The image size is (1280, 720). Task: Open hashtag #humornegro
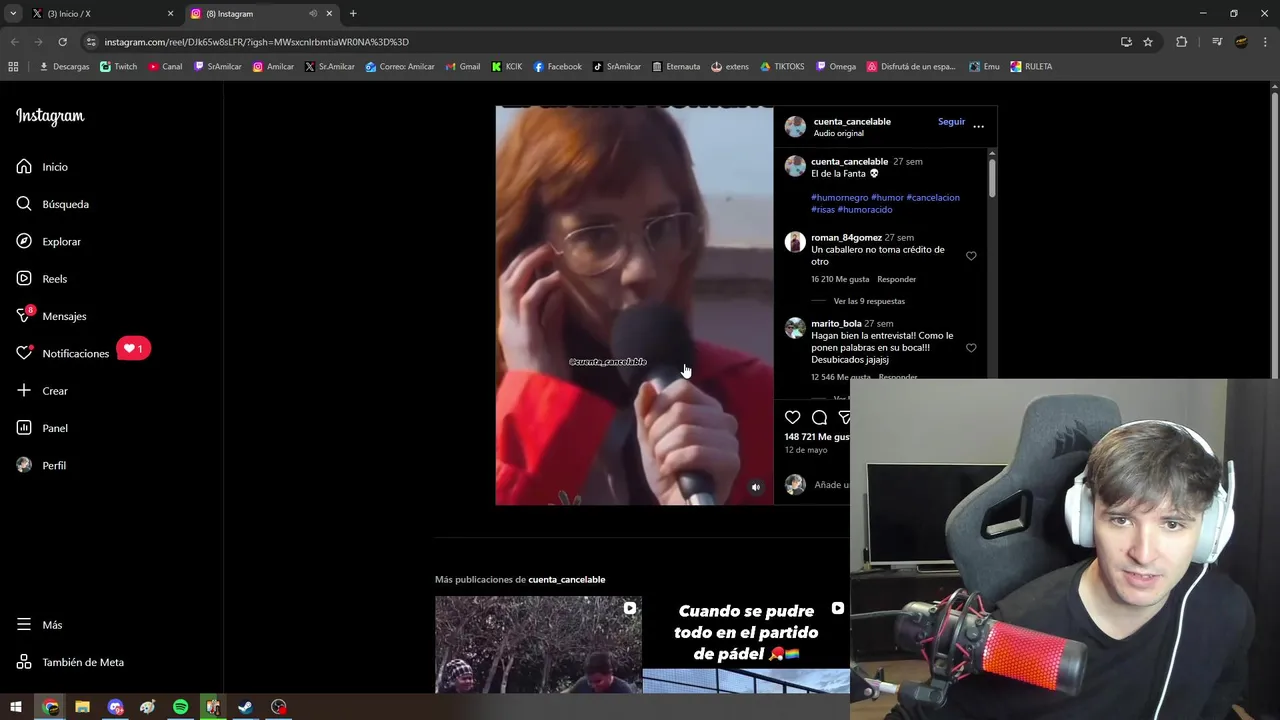[x=839, y=198]
